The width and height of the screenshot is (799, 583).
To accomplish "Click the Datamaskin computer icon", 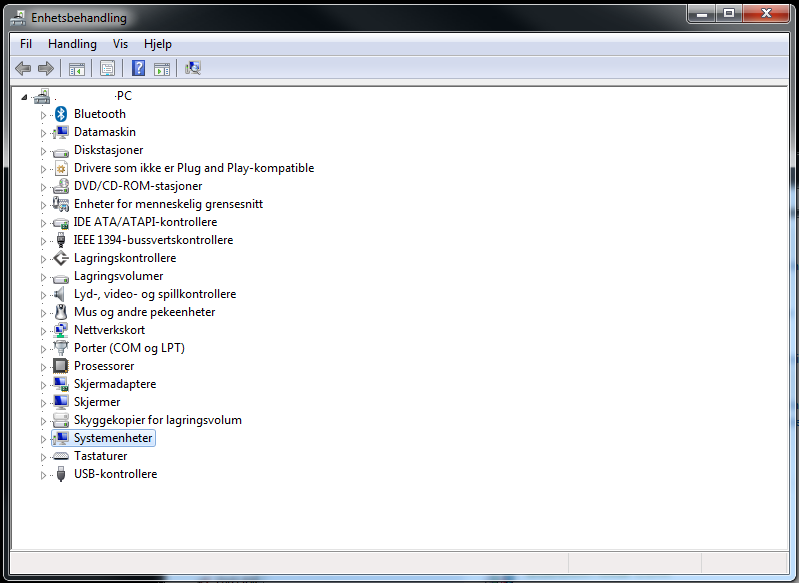I will pos(61,132).
